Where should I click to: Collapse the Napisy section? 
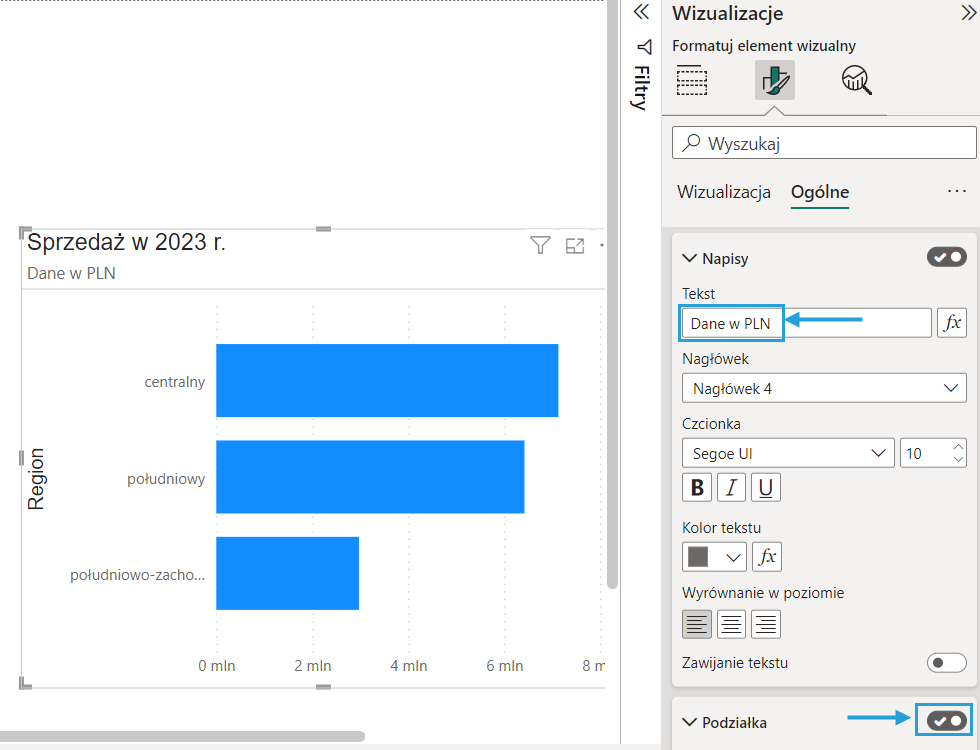tap(689, 258)
